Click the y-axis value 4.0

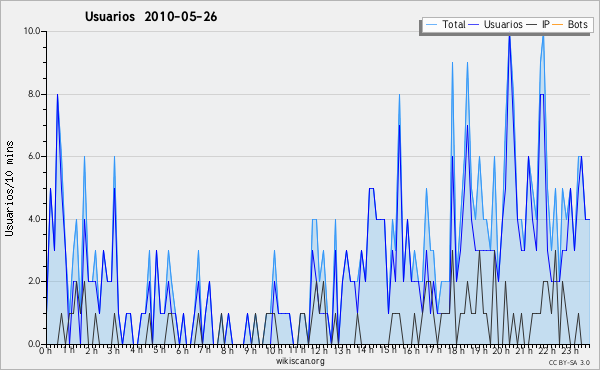[x=34, y=219]
